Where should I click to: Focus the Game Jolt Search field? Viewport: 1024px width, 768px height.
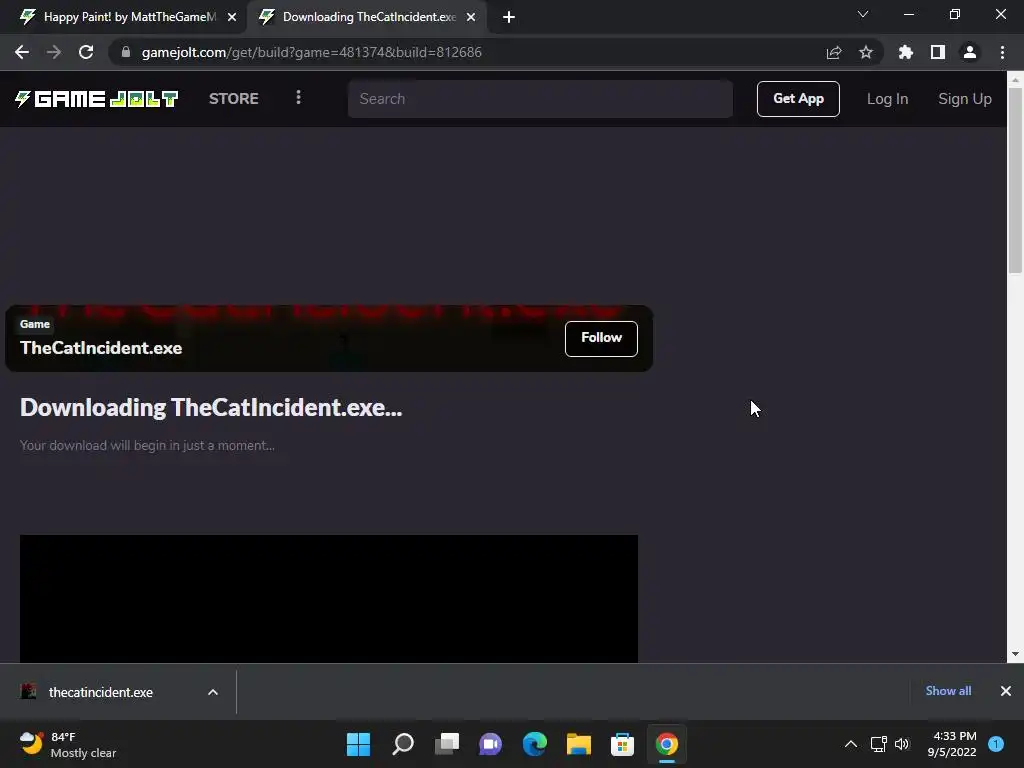click(540, 99)
